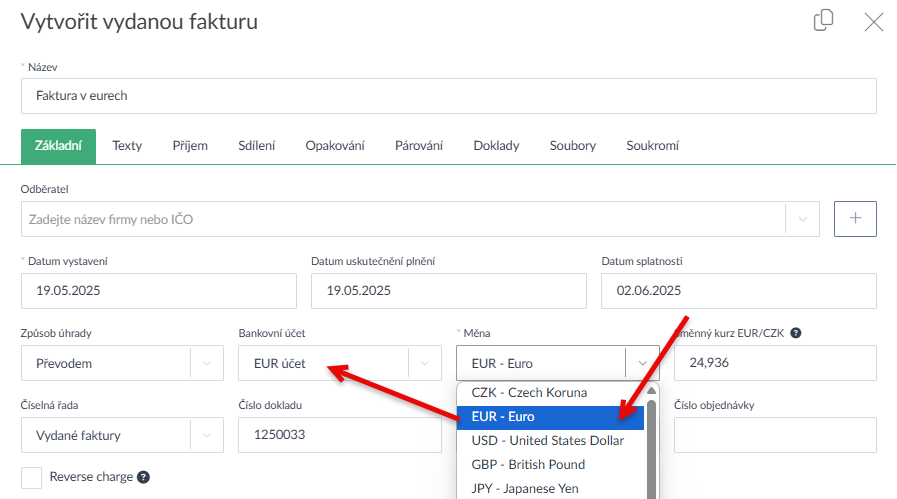Click help icon next to Reverse charge
The height and width of the screenshot is (499, 897).
144,477
